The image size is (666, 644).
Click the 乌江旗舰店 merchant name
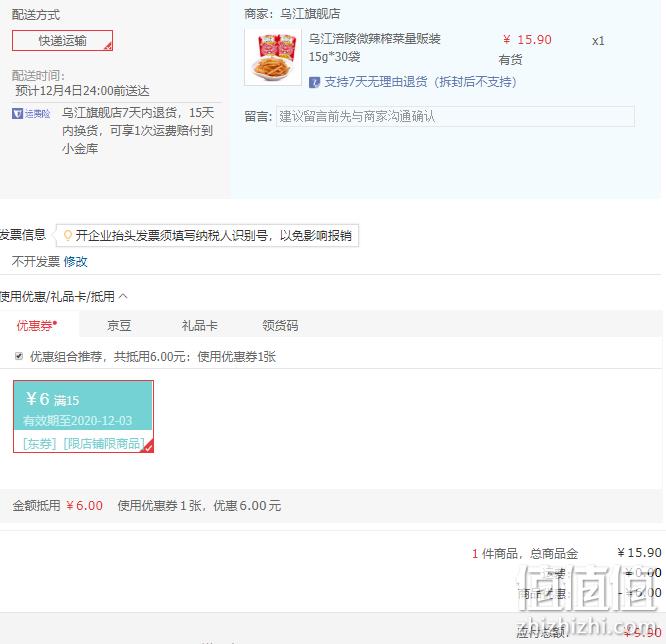(x=310, y=14)
